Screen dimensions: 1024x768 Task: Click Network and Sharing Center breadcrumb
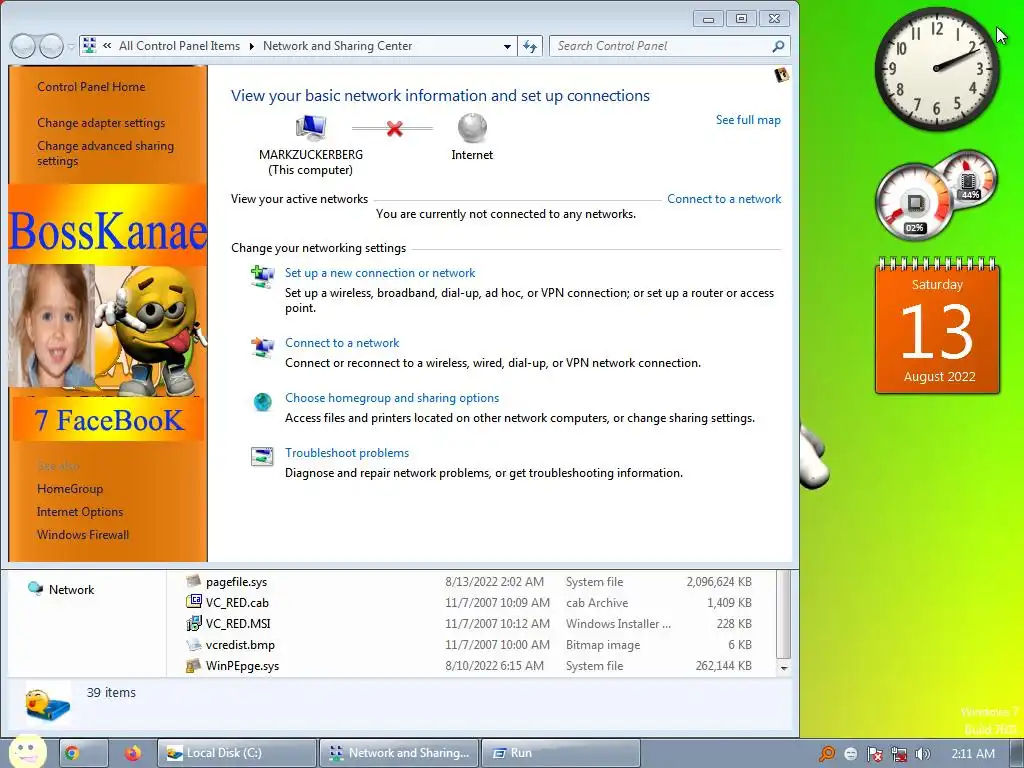click(x=337, y=46)
